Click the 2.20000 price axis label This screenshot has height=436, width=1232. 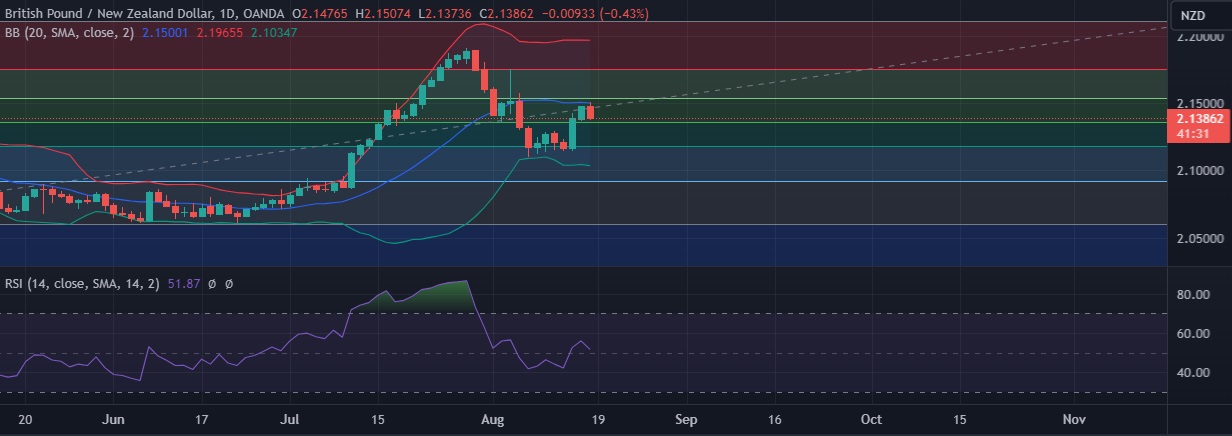tap(1201, 37)
